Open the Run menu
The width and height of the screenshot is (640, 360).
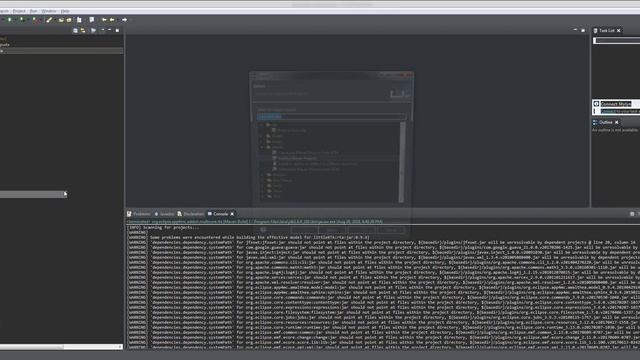[x=33, y=11]
